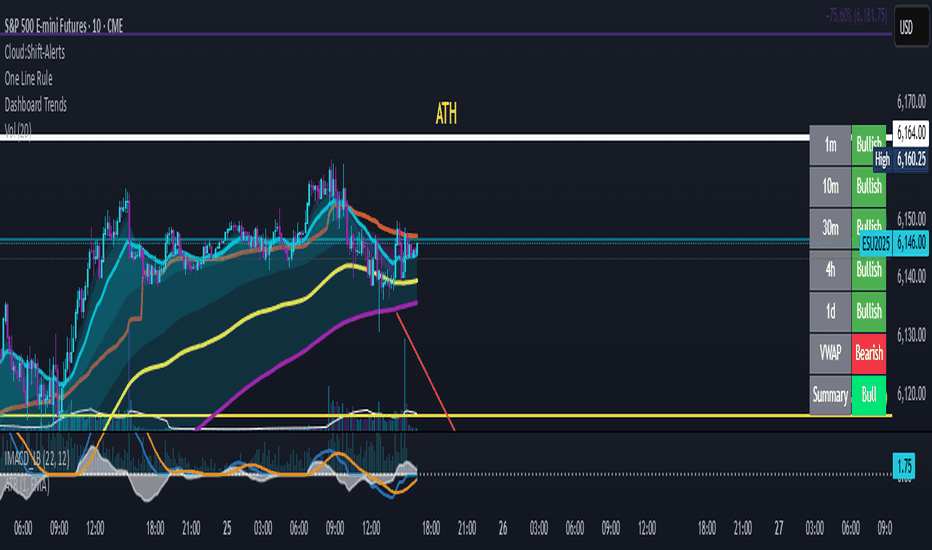Select the ATR (1, EMA) indicator label
Viewport: 932px width, 550px height.
click(x=27, y=485)
